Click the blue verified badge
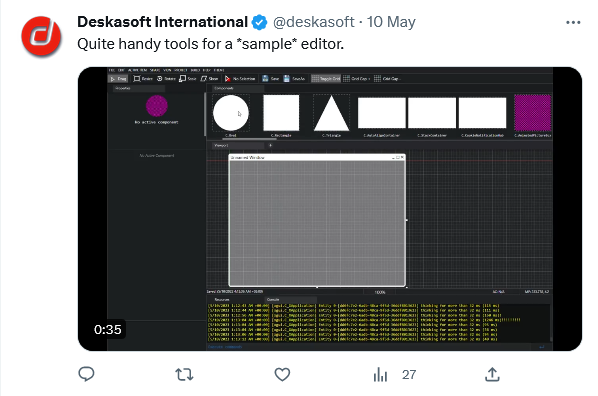Image resolution: width=598 pixels, height=396 pixels. click(259, 23)
